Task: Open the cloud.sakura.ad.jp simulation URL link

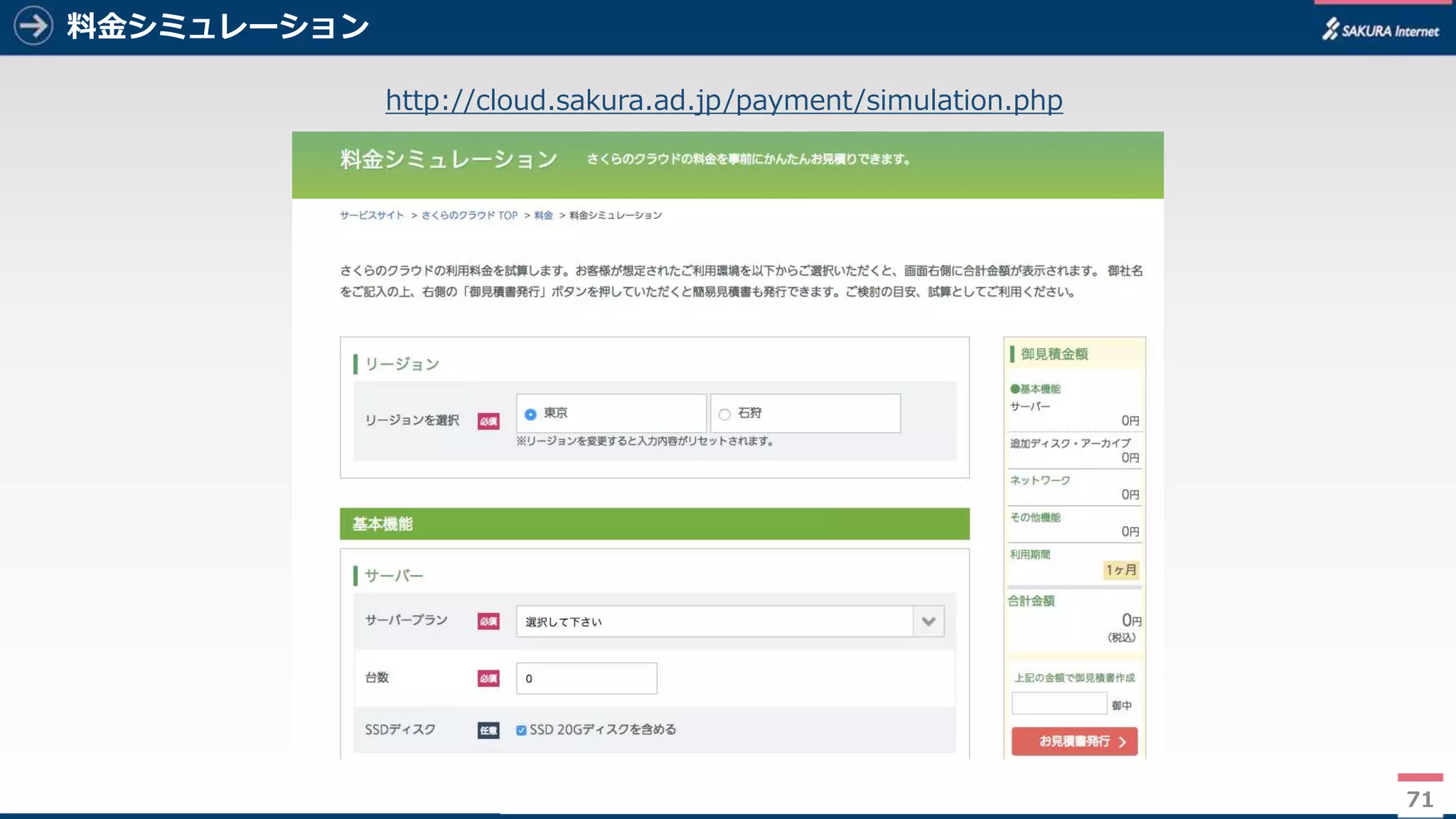Action: pos(724,100)
